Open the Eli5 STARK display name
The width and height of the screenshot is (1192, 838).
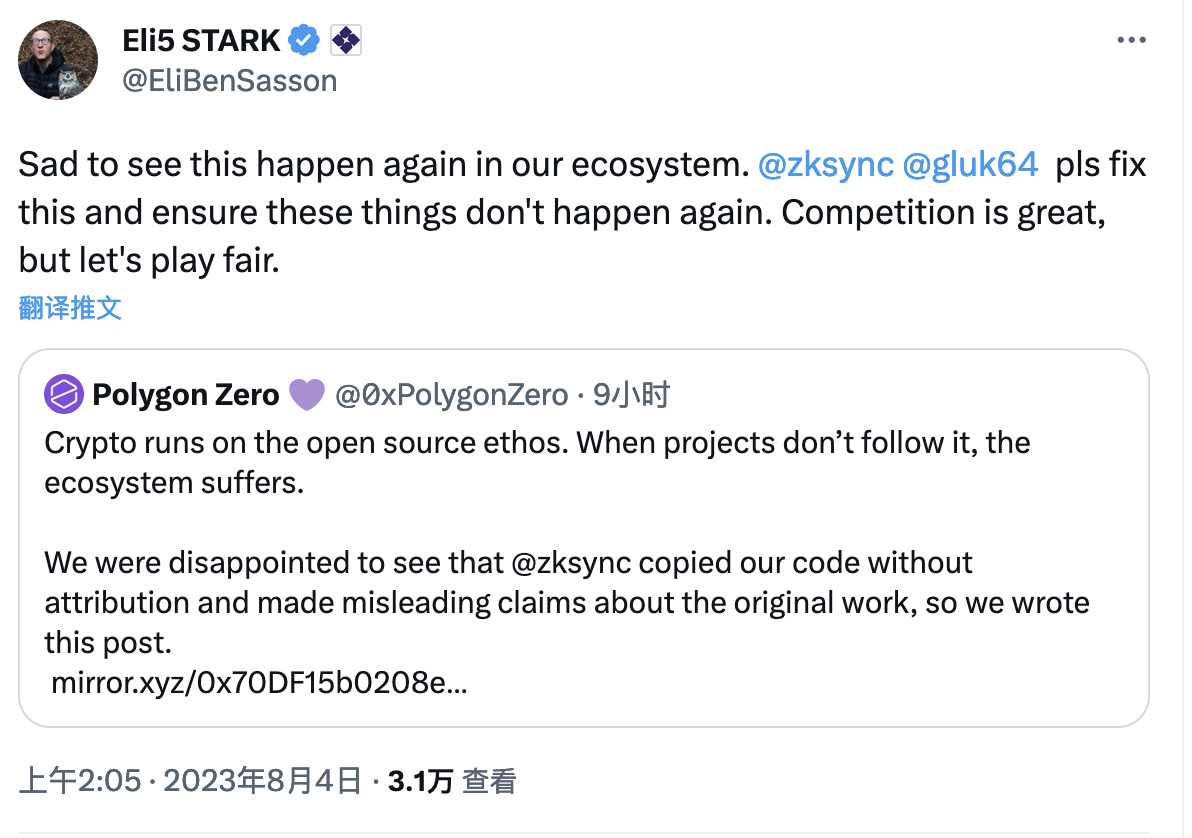click(201, 40)
